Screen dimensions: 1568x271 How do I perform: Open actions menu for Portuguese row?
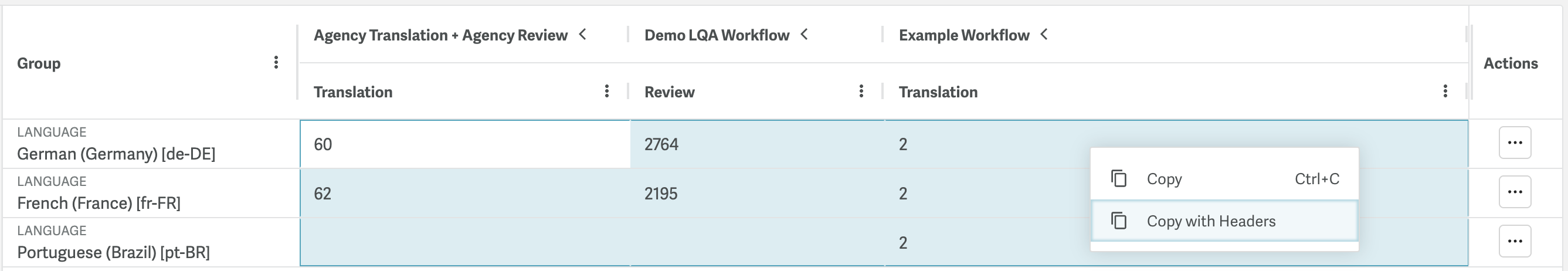1515,241
